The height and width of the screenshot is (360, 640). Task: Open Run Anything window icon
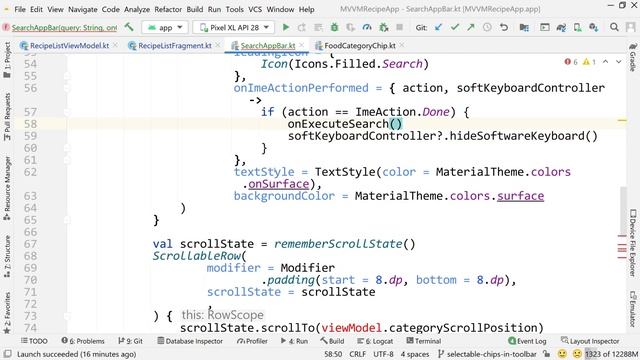(x=544, y=27)
